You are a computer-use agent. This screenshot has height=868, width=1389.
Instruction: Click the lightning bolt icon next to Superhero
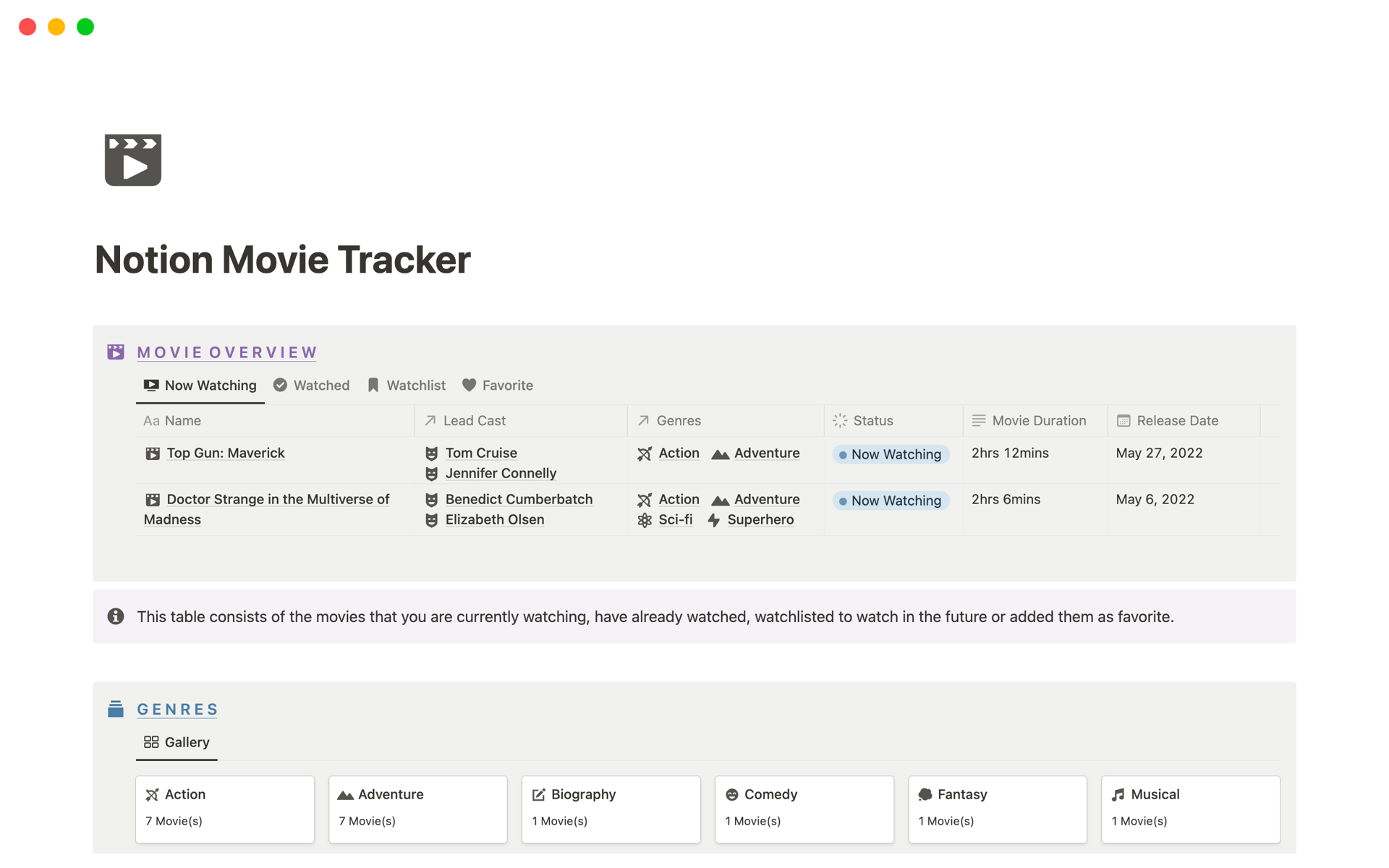[713, 520]
